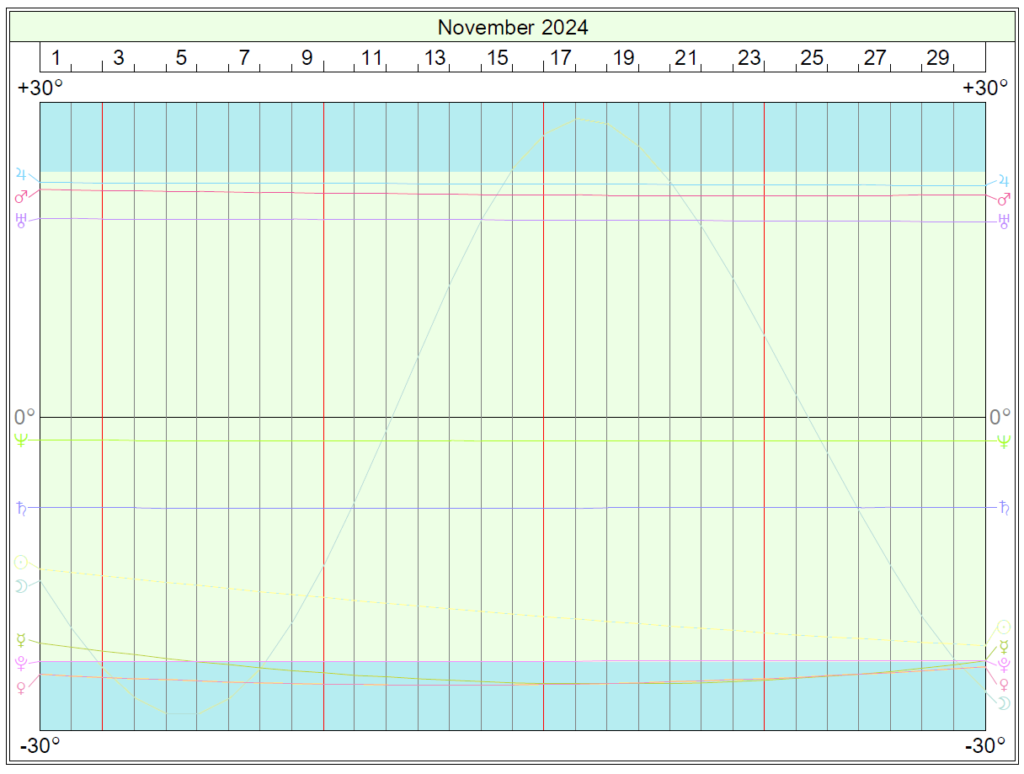The height and width of the screenshot is (774, 1024).
Task: Select the Moon crescent on the left edge
Action: (x=21, y=586)
